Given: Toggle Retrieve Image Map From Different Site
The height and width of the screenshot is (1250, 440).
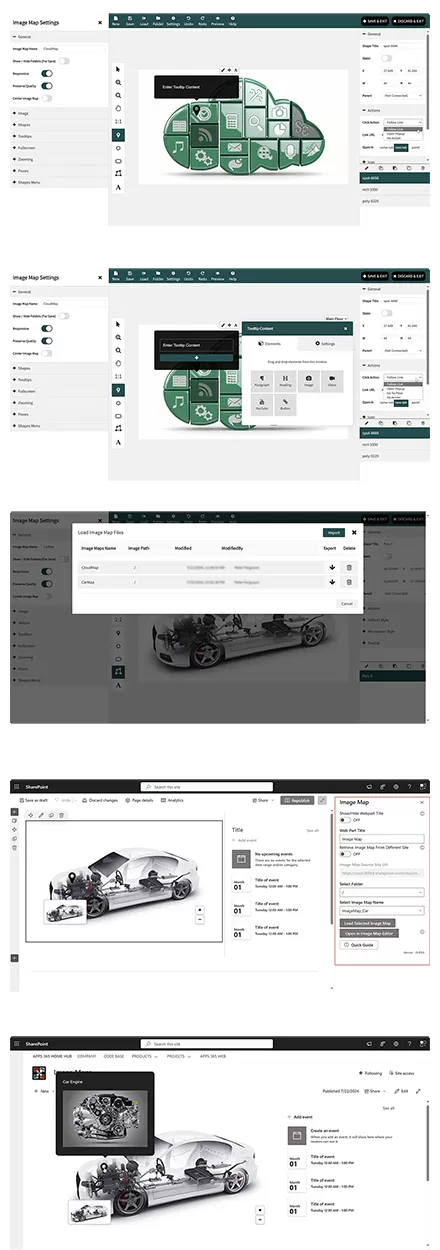Looking at the screenshot, I should (x=345, y=853).
